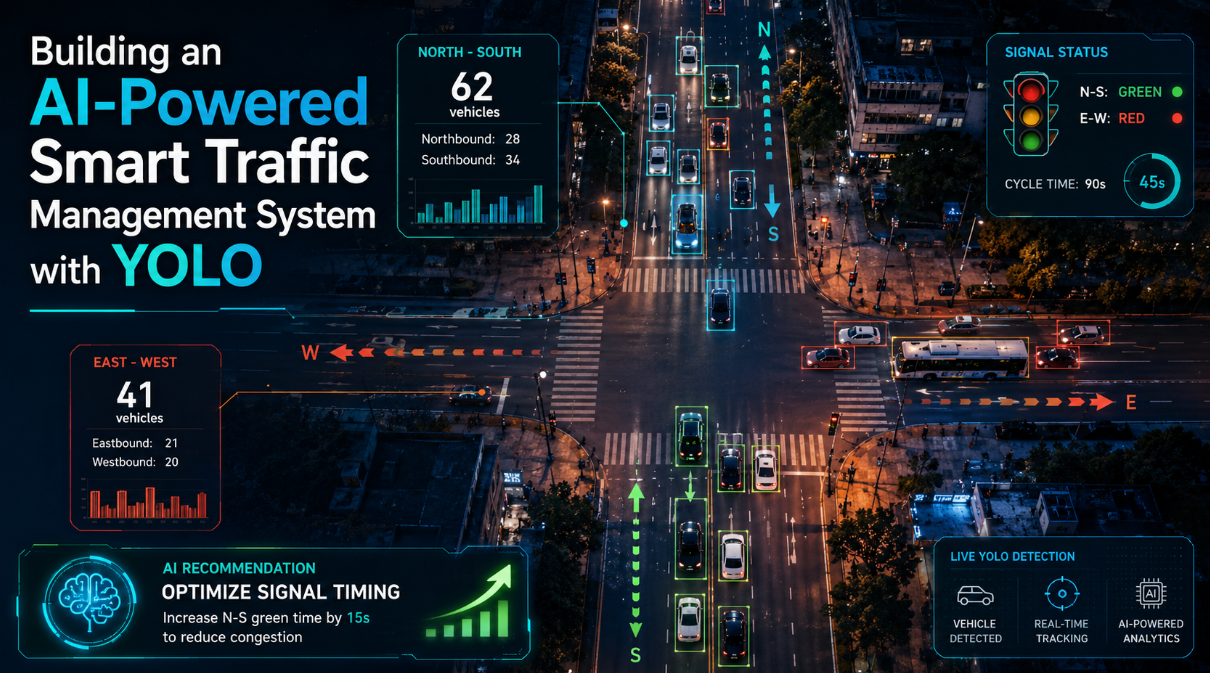The height and width of the screenshot is (673, 1210).
Task: Select the GREEN status text for N-S
Action: [1140, 92]
